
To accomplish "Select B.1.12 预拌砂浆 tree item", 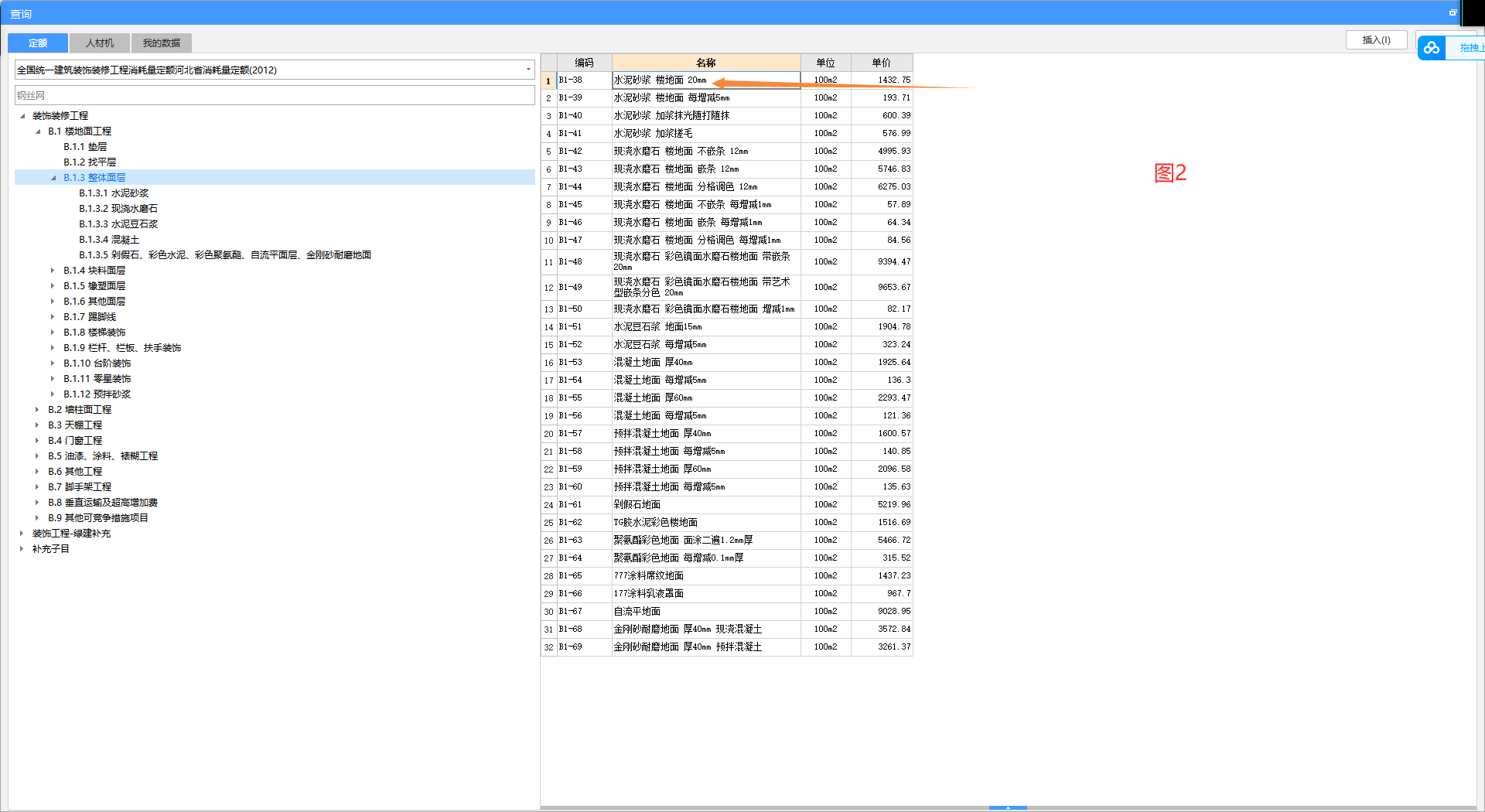I will click(x=97, y=394).
